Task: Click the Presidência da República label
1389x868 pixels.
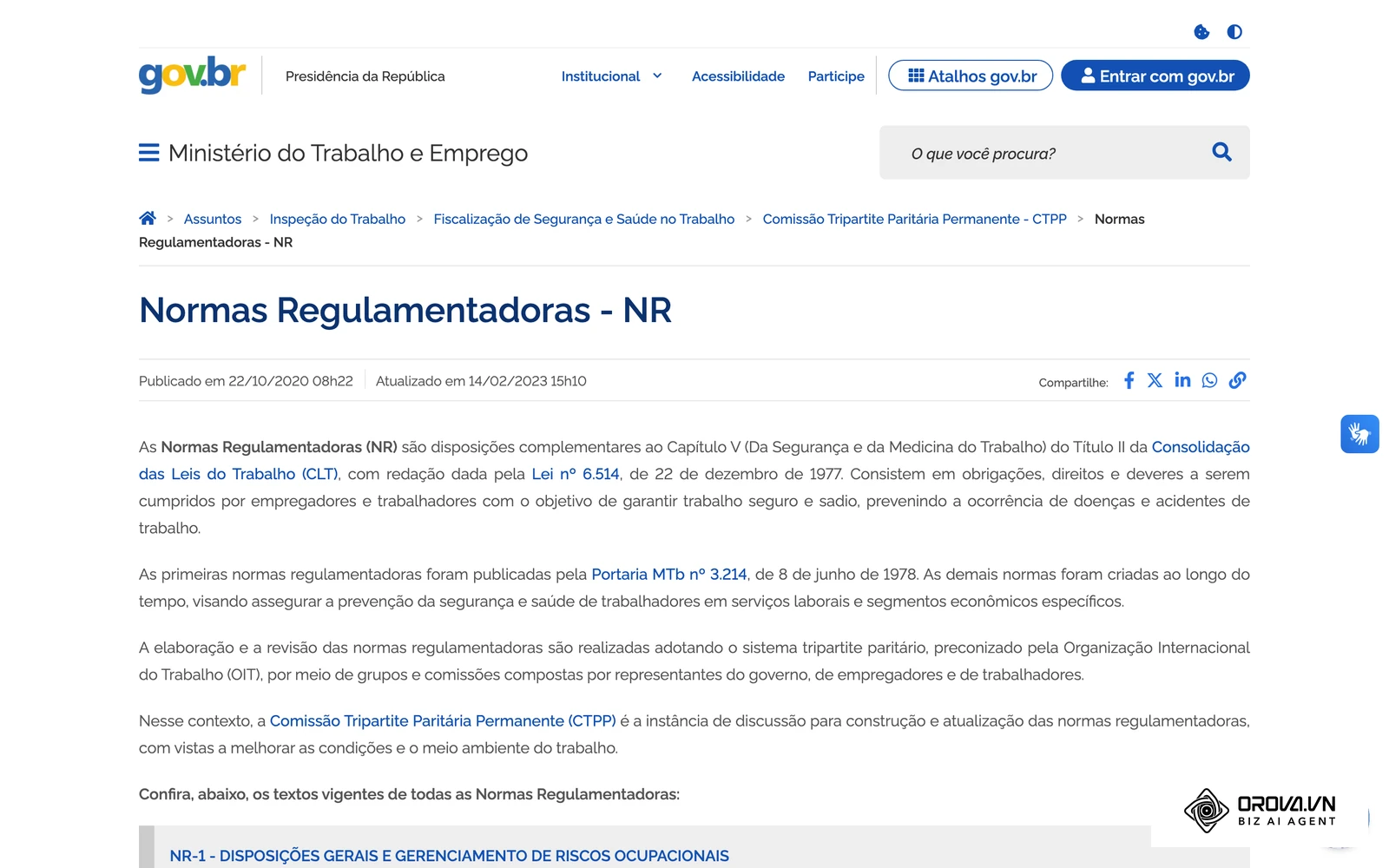Action: (365, 76)
